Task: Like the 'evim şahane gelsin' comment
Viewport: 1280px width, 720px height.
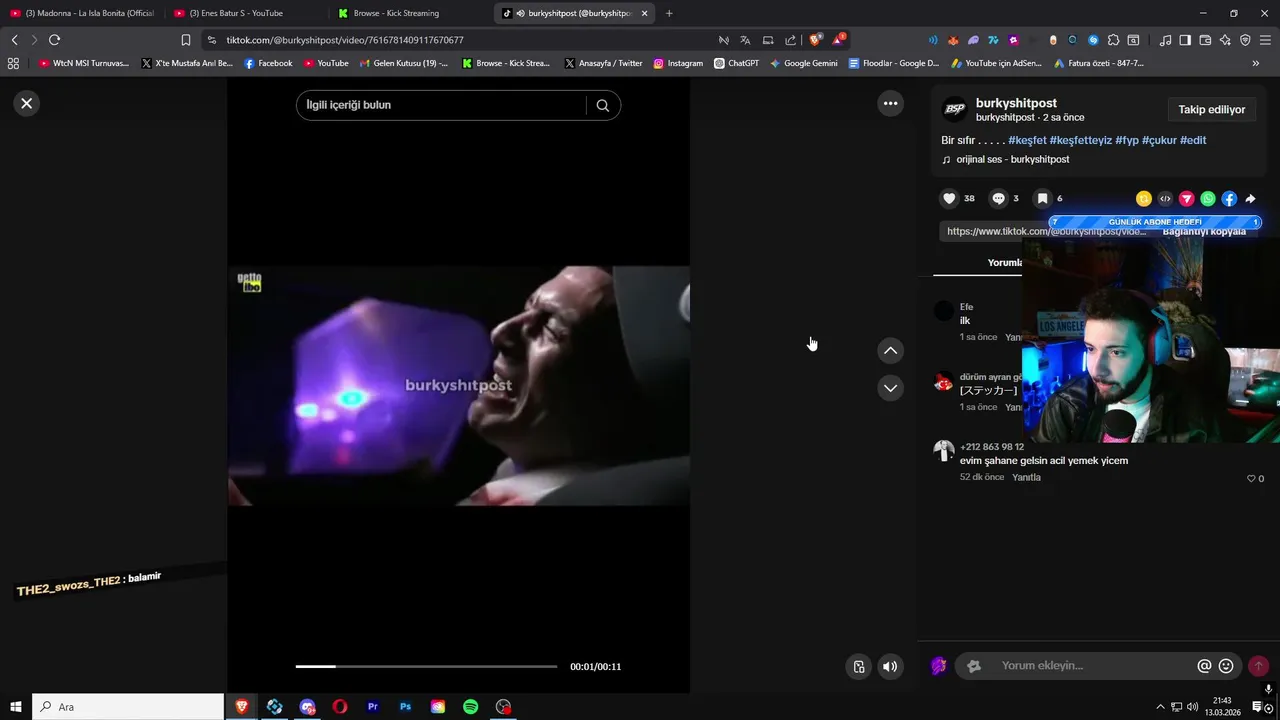Action: point(1251,479)
